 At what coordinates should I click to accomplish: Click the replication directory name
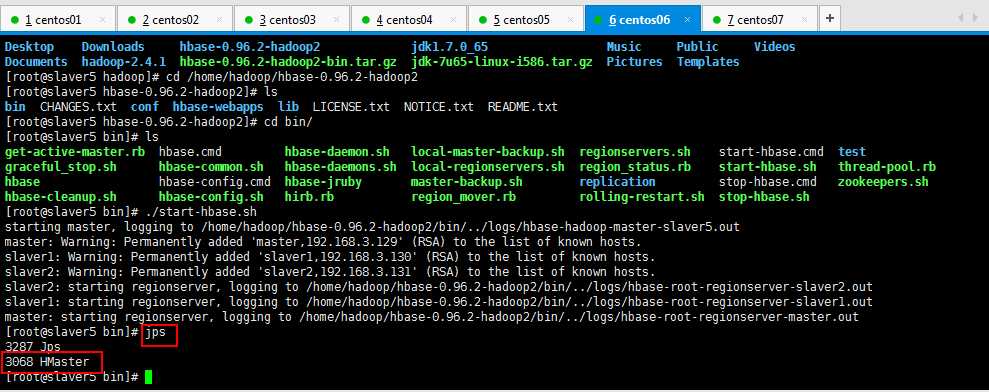click(x=617, y=182)
